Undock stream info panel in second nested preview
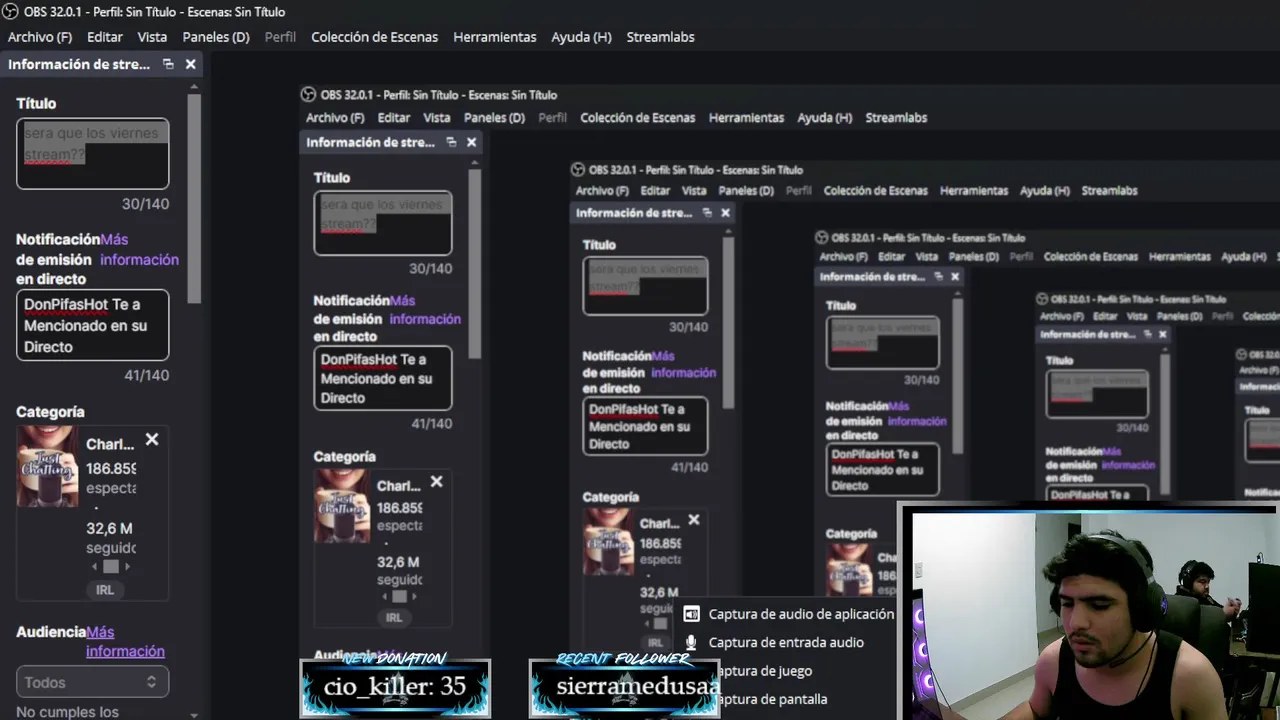 [707, 213]
